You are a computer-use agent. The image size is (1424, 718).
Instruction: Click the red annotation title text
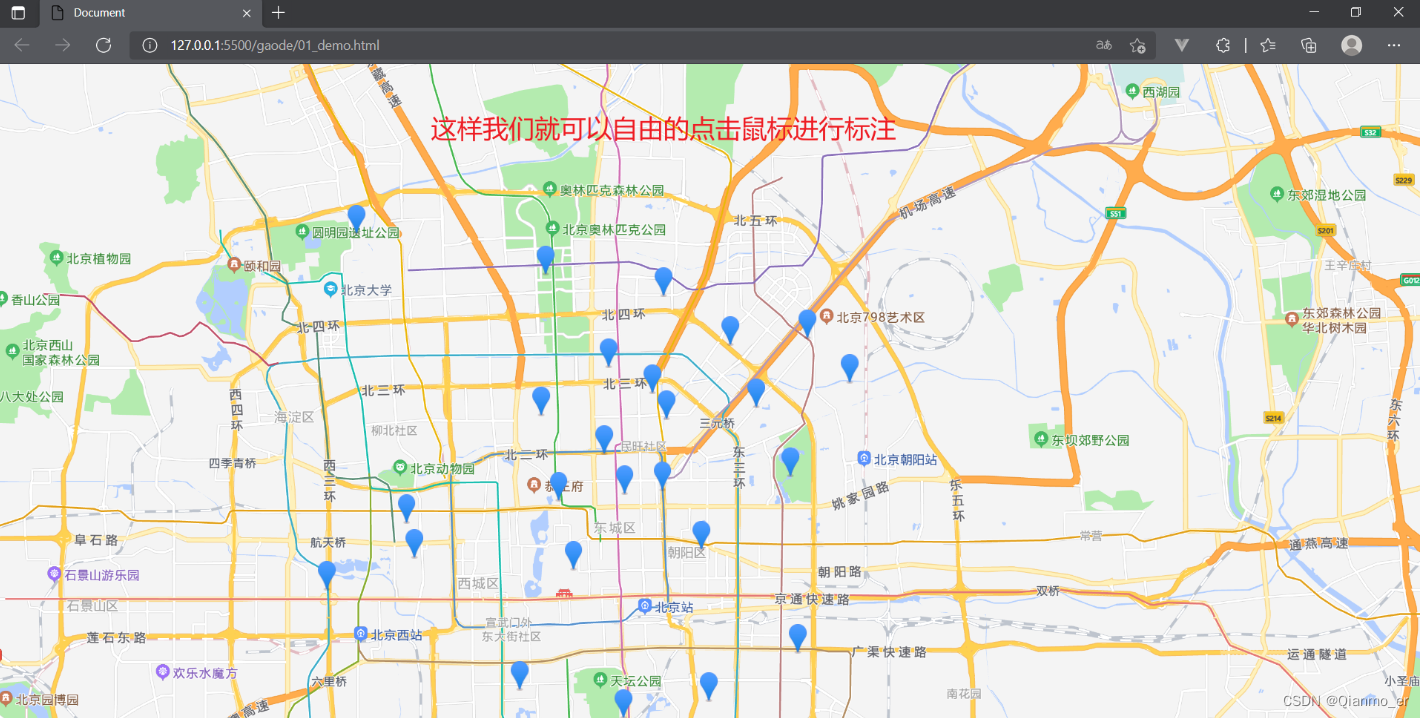click(663, 130)
